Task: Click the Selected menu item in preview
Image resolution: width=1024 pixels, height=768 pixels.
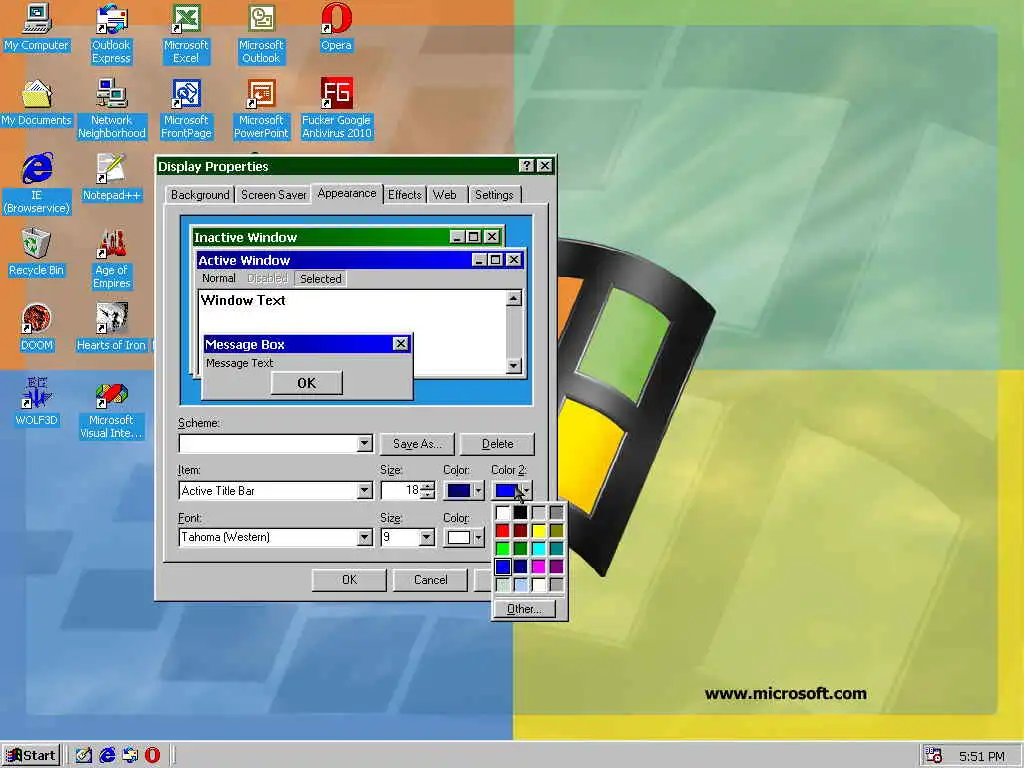Action: pyautogui.click(x=321, y=279)
